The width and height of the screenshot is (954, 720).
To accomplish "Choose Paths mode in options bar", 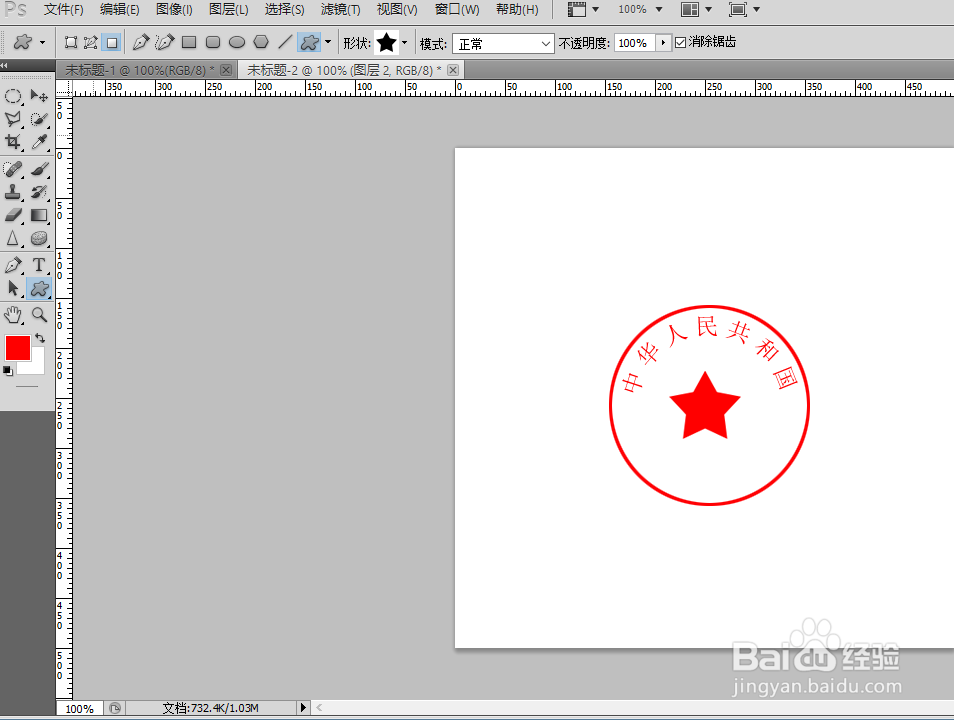I will (91, 43).
